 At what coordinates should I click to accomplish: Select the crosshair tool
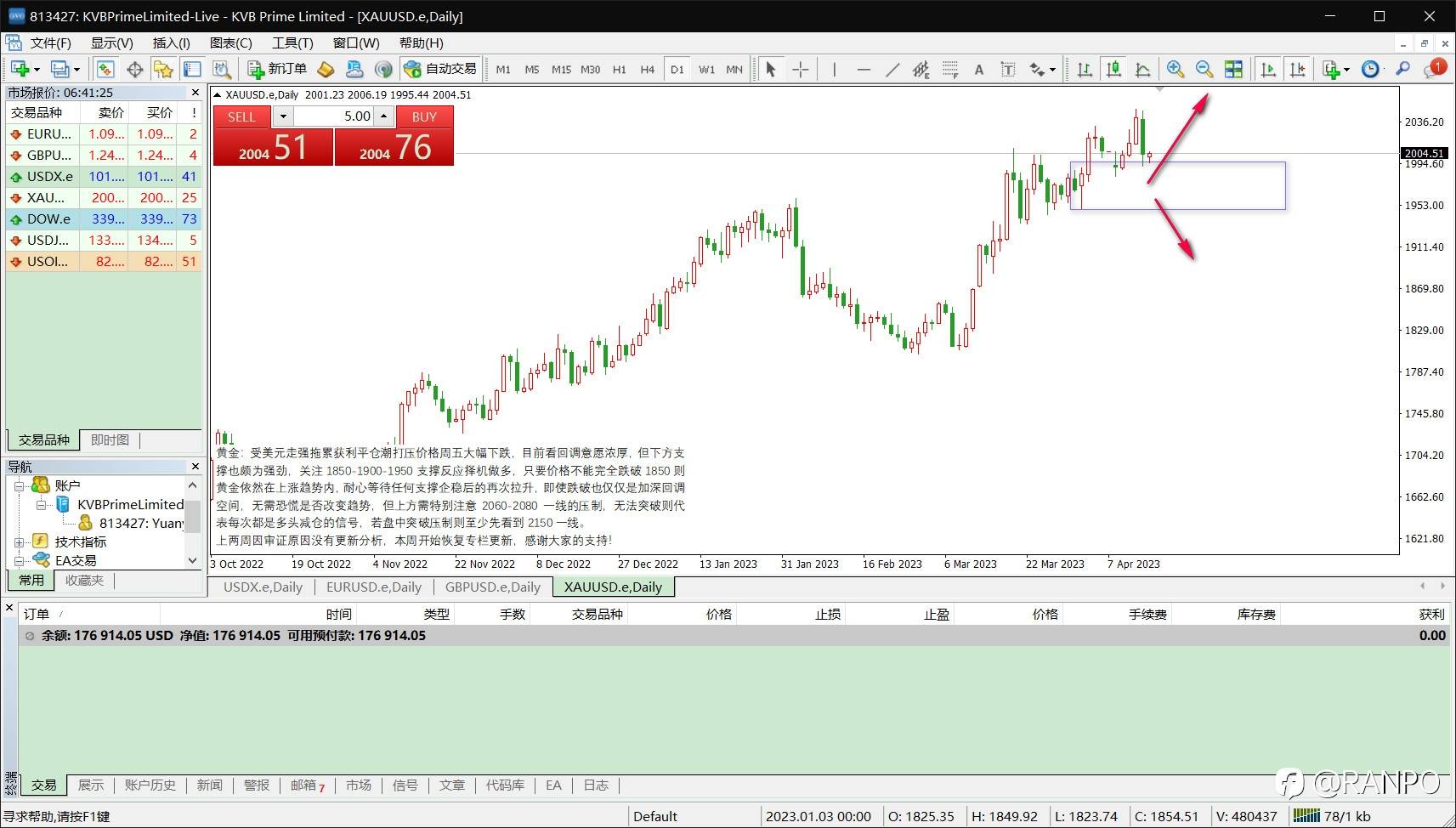pyautogui.click(x=800, y=69)
